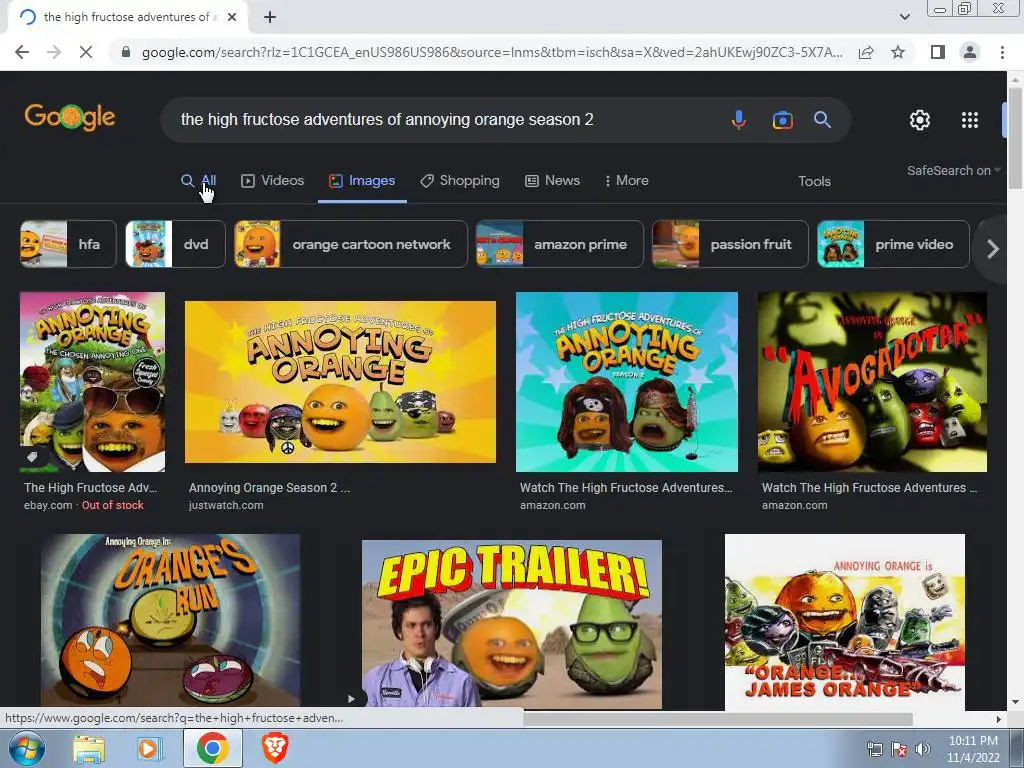Select the passion fruit chip
This screenshot has width=1024, height=768.
(x=730, y=244)
